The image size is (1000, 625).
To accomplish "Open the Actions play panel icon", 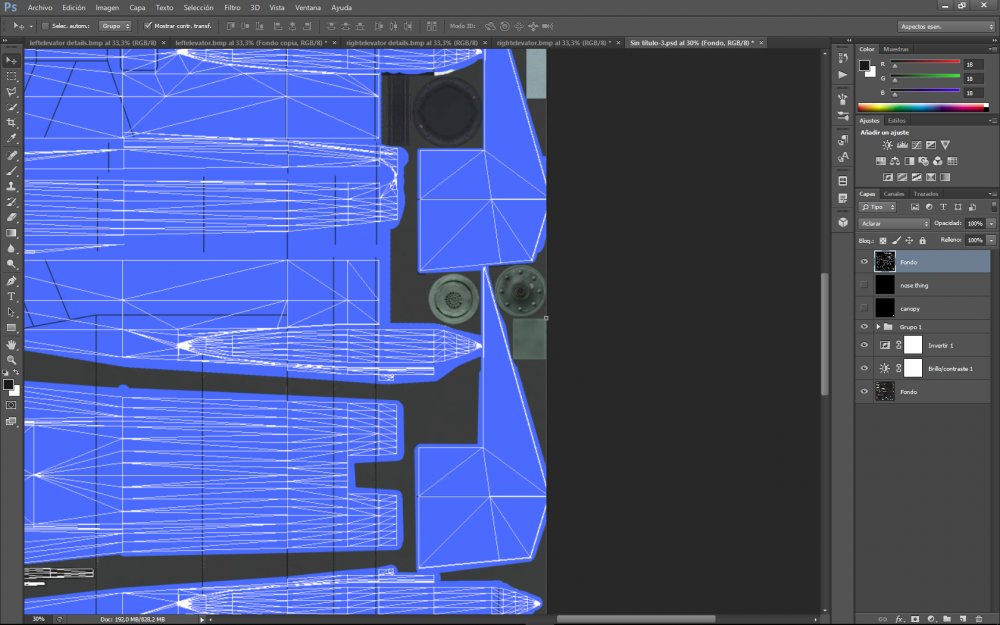I will 843,75.
